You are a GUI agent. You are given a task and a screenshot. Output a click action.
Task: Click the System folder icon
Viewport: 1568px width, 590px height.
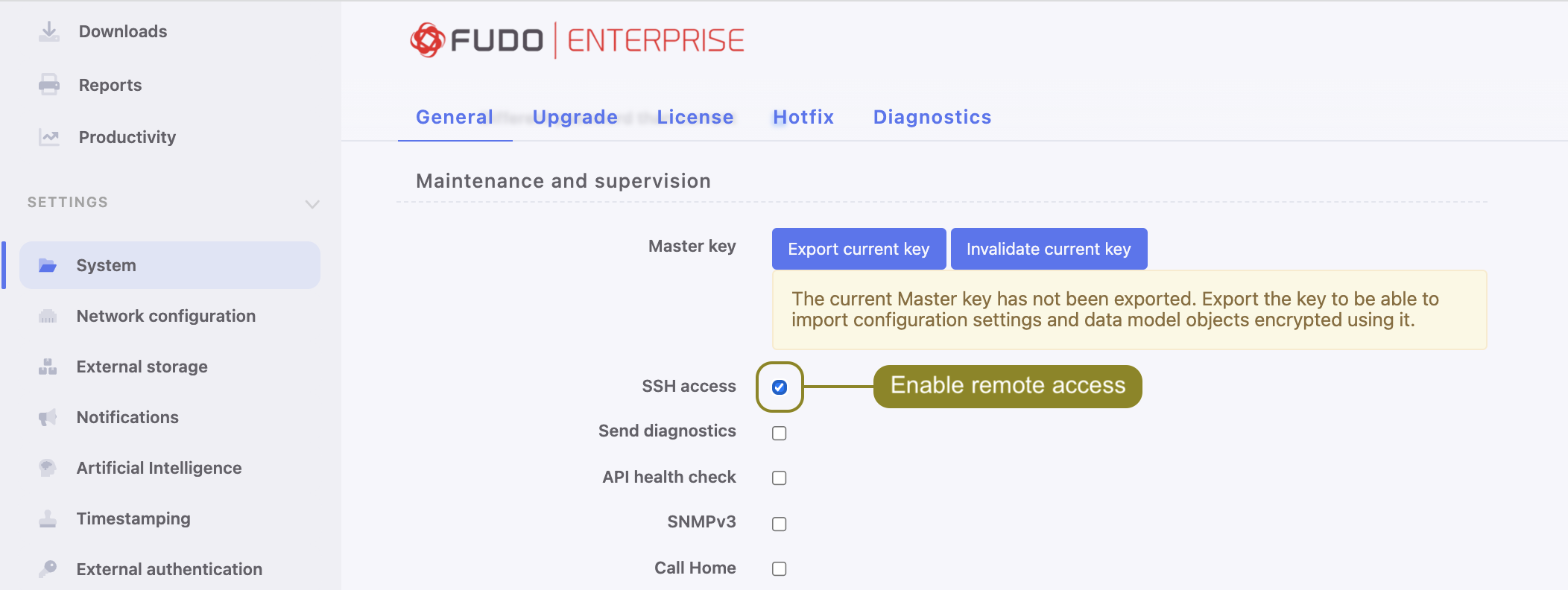pos(48,265)
